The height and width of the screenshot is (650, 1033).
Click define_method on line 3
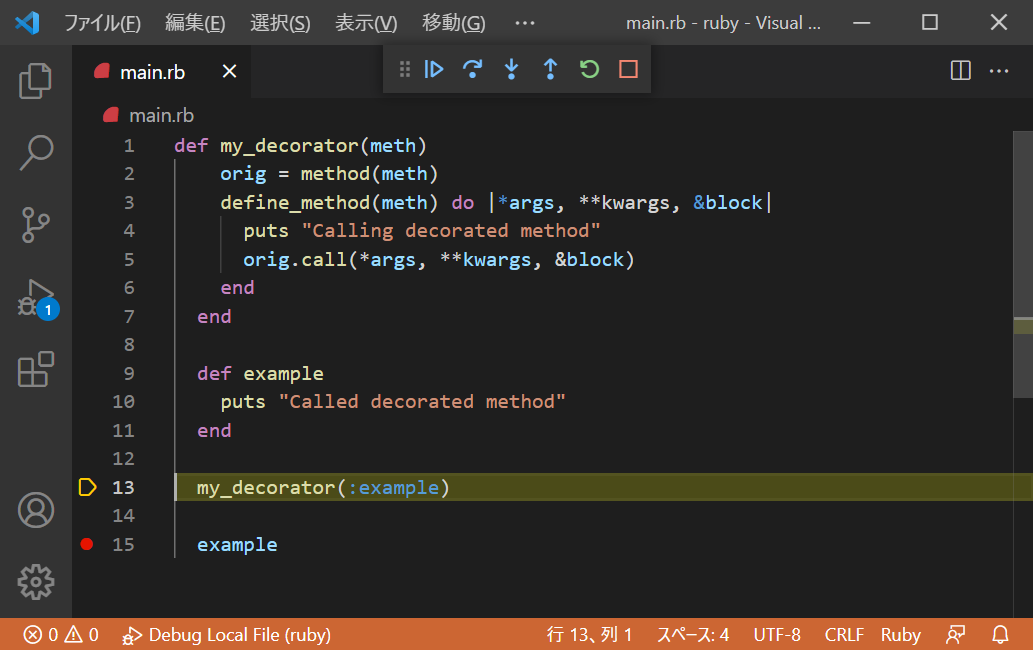pos(295,203)
